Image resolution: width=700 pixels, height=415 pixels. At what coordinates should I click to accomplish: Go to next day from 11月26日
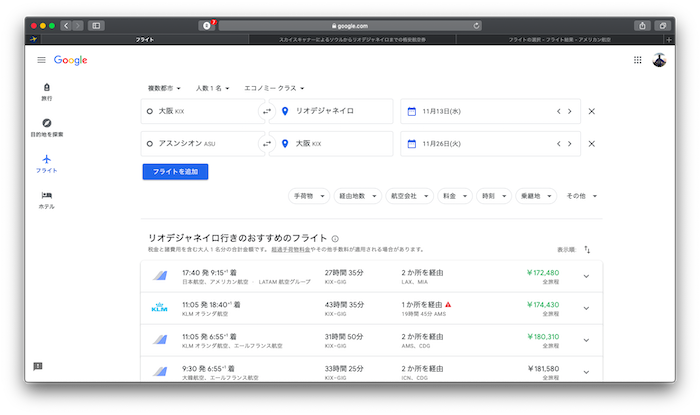tap(570, 144)
